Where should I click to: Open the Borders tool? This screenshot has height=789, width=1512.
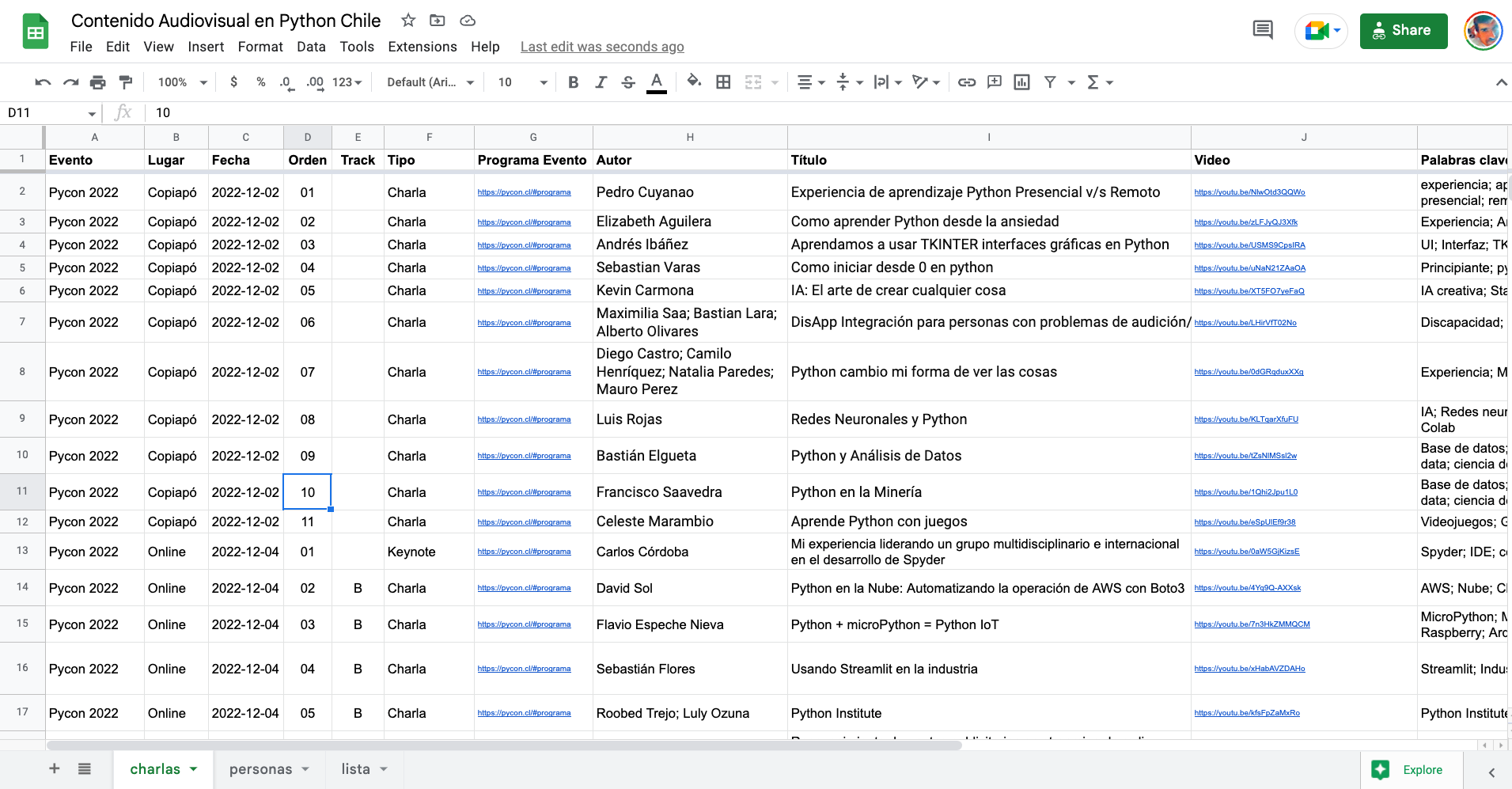point(723,82)
